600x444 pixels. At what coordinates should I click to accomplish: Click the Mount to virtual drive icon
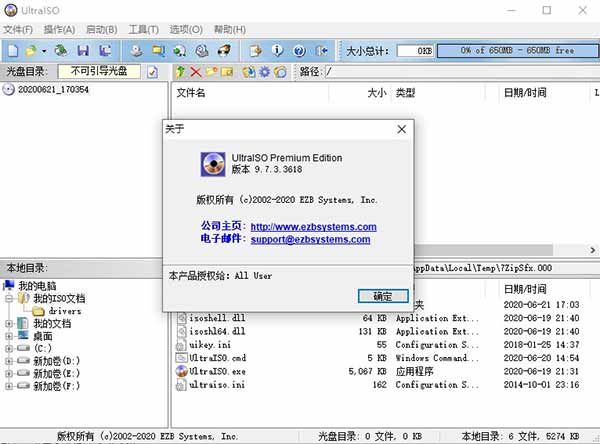pyautogui.click(x=202, y=51)
